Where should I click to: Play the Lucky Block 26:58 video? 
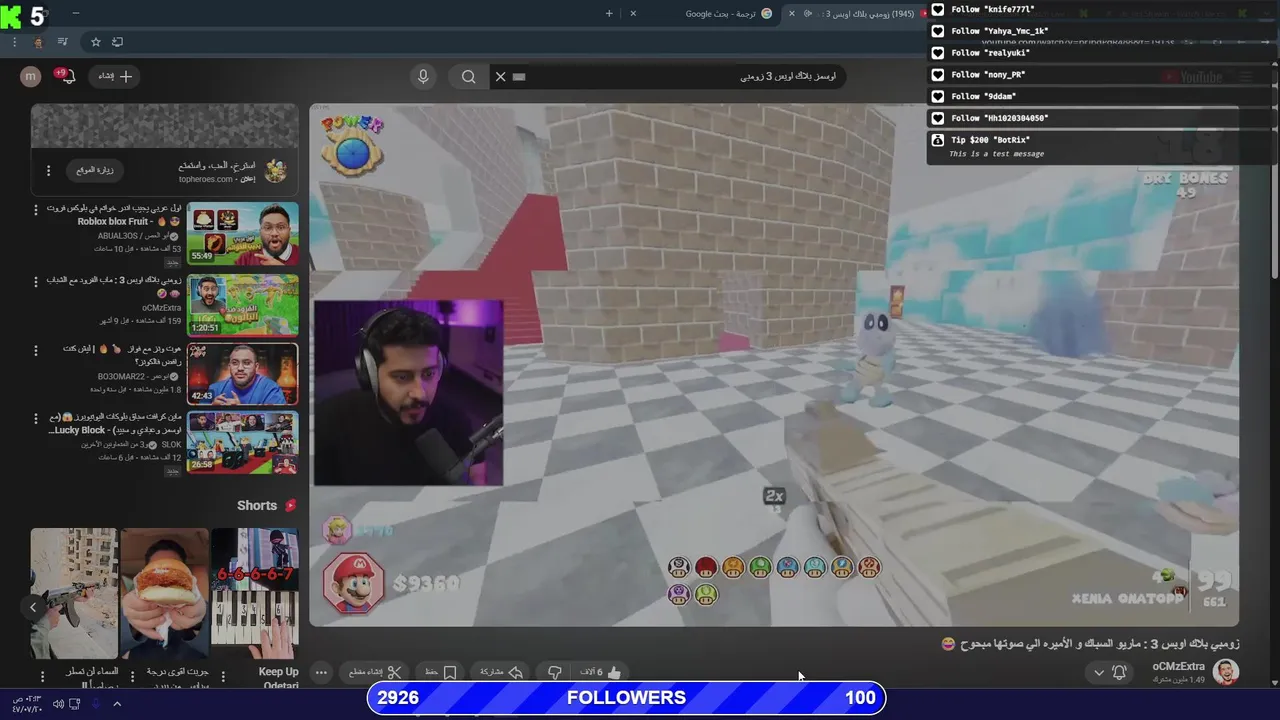[243, 443]
